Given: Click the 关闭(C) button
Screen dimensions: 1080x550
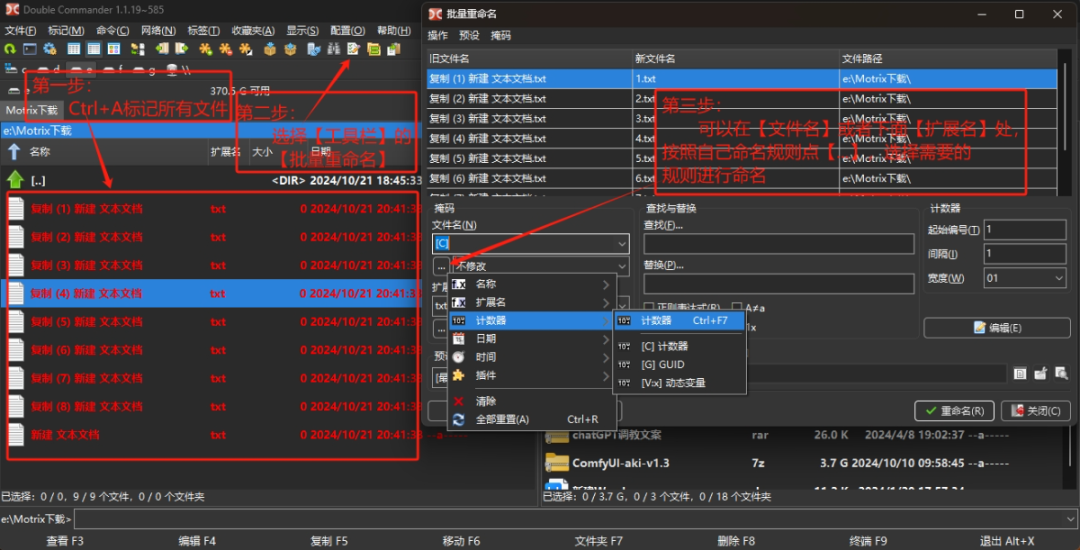Looking at the screenshot, I should point(1036,411).
